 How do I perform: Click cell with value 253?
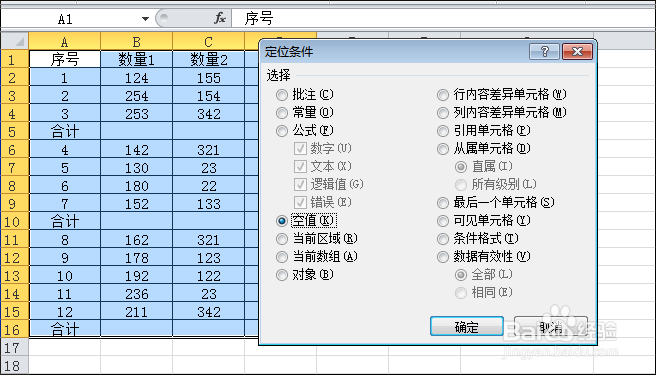[136, 113]
